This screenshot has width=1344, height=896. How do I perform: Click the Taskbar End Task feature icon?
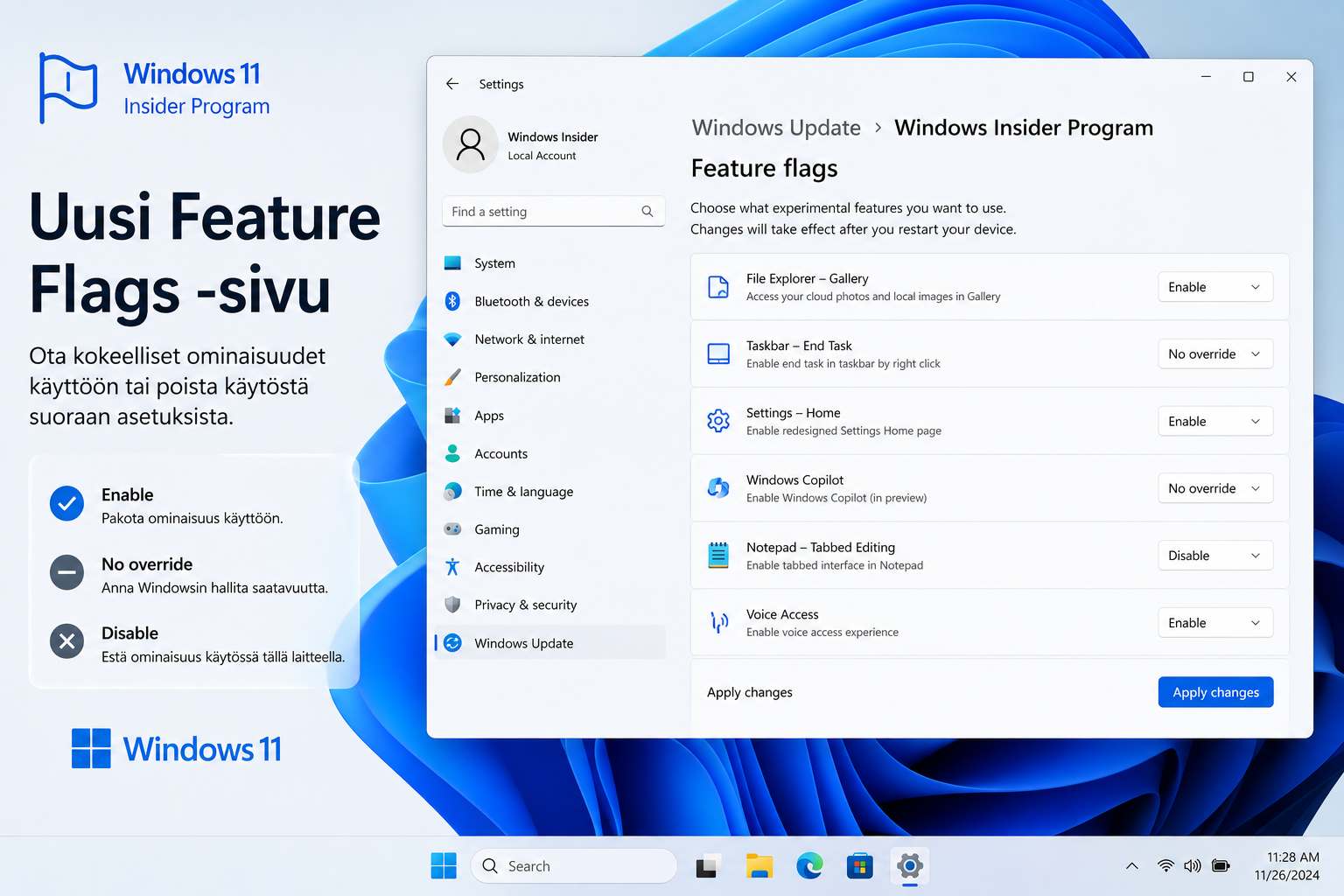pyautogui.click(x=718, y=354)
